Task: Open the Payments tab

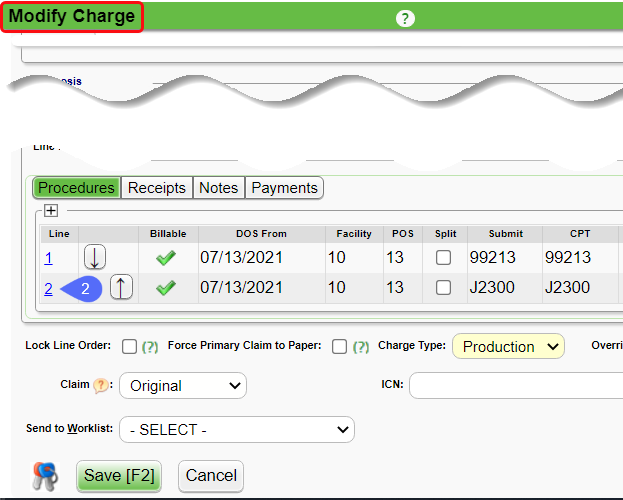Action: click(x=284, y=188)
